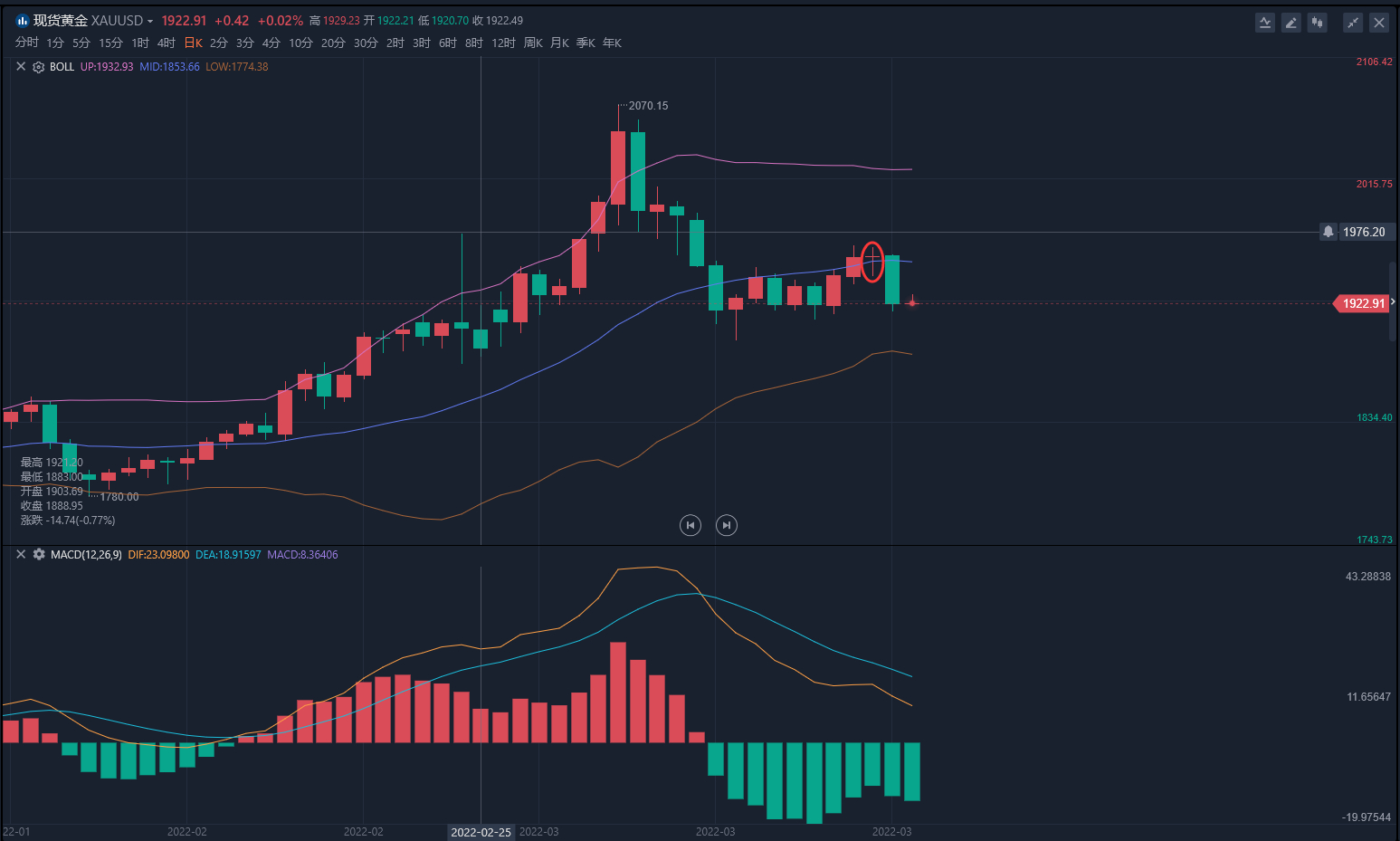Screen dimensions: 1400x841
Task: Click the price alert bell at 1976.20
Action: tap(1328, 232)
